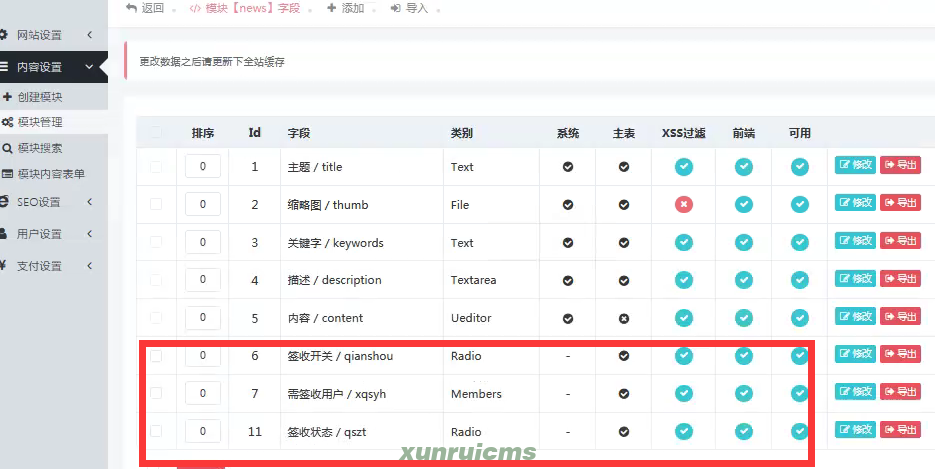
Task: Click the 添加 add field link
Action: point(345,8)
